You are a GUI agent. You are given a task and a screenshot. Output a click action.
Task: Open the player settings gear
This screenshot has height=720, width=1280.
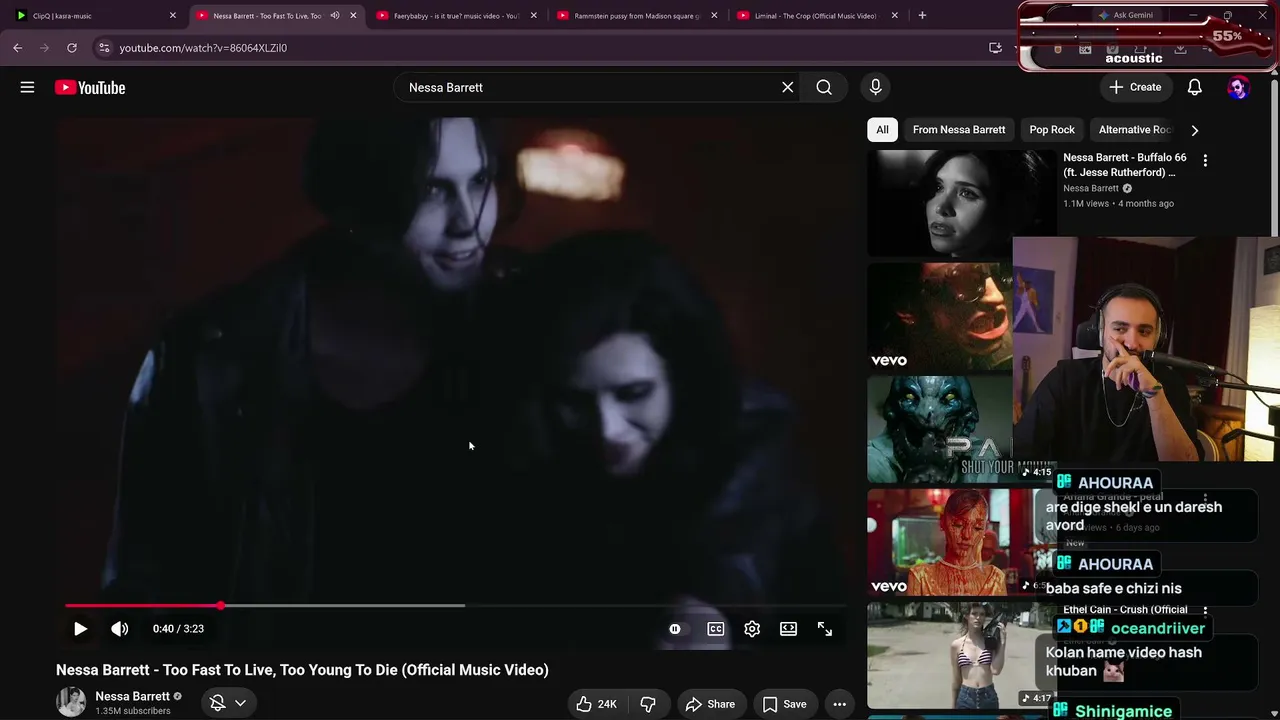752,629
